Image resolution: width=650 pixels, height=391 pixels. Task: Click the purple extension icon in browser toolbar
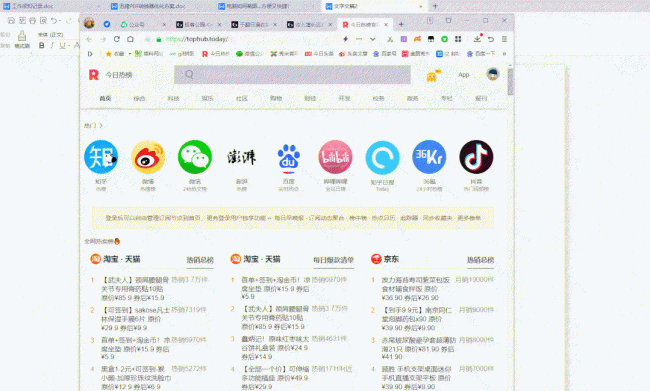(403, 39)
